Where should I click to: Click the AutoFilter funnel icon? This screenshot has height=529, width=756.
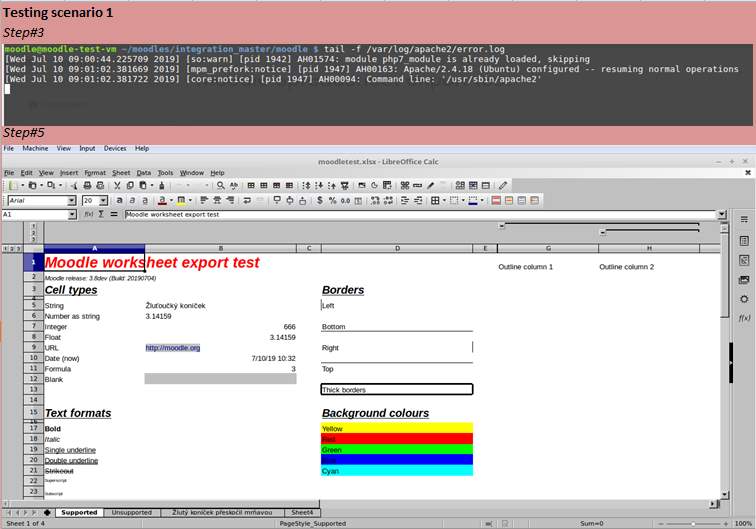coord(344,185)
